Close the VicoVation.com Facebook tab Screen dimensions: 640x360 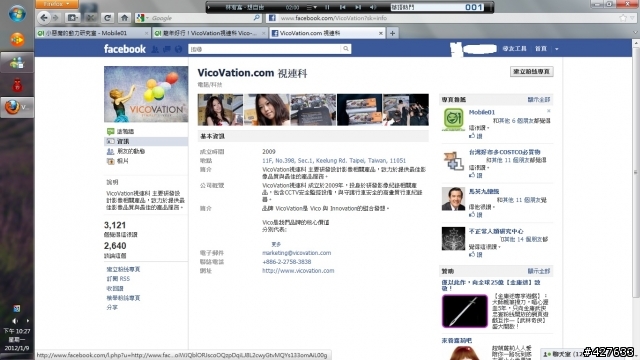(380, 33)
